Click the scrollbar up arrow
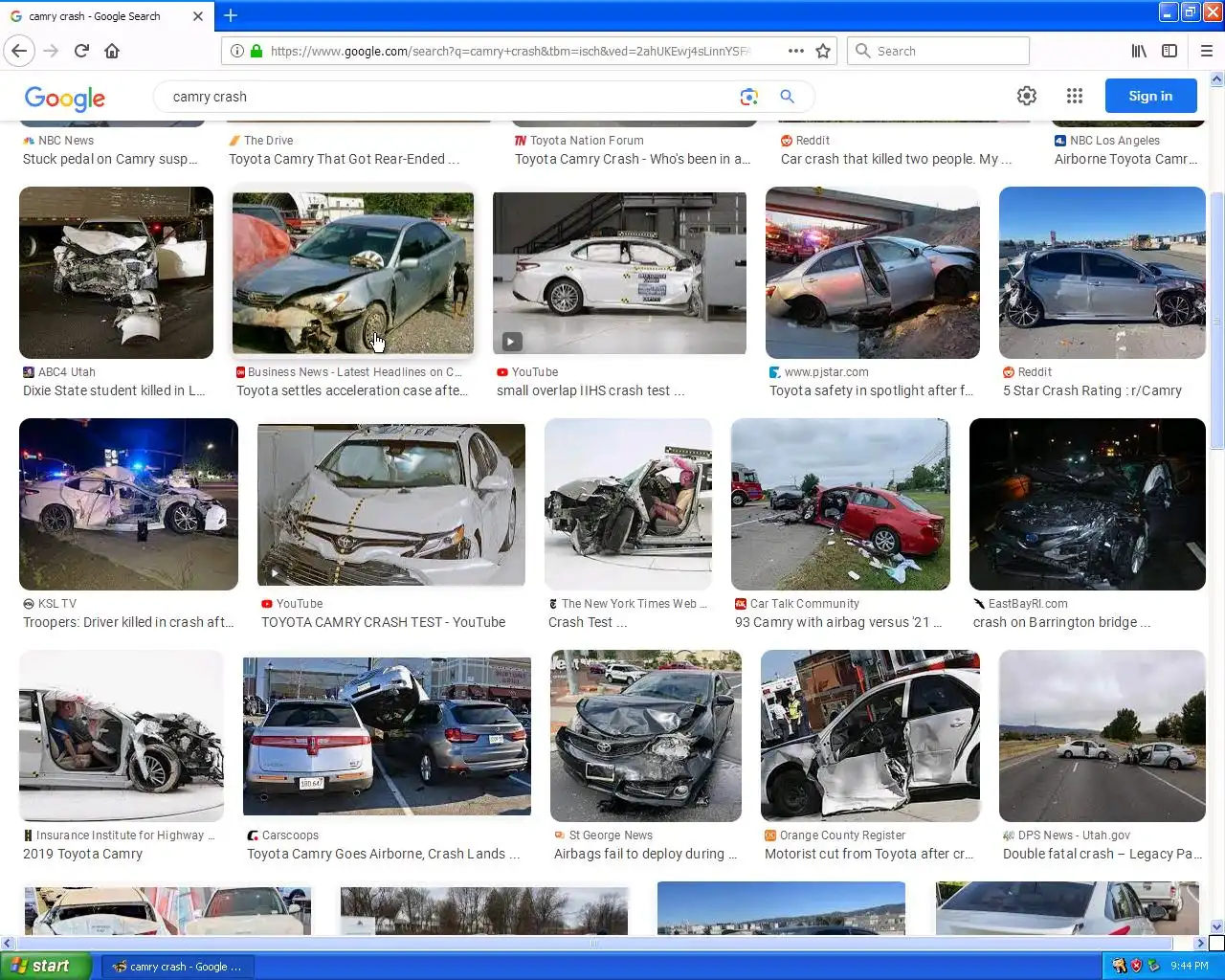Viewport: 1225px width, 980px height. [x=1217, y=78]
